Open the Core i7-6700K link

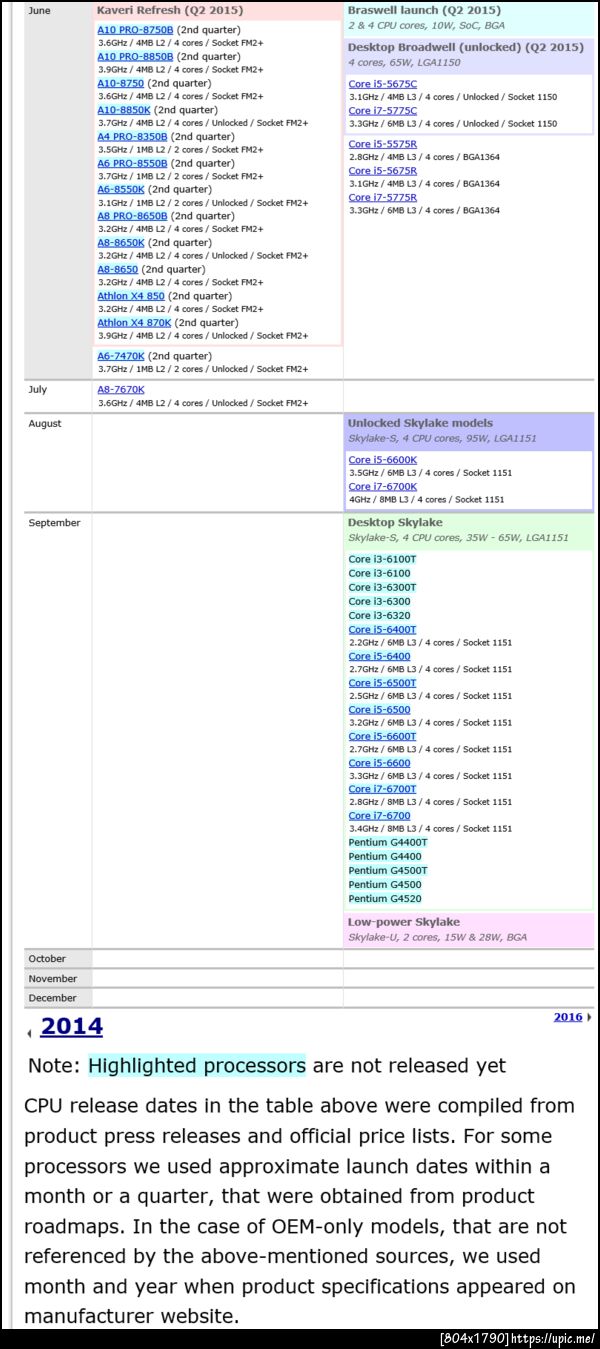point(383,486)
